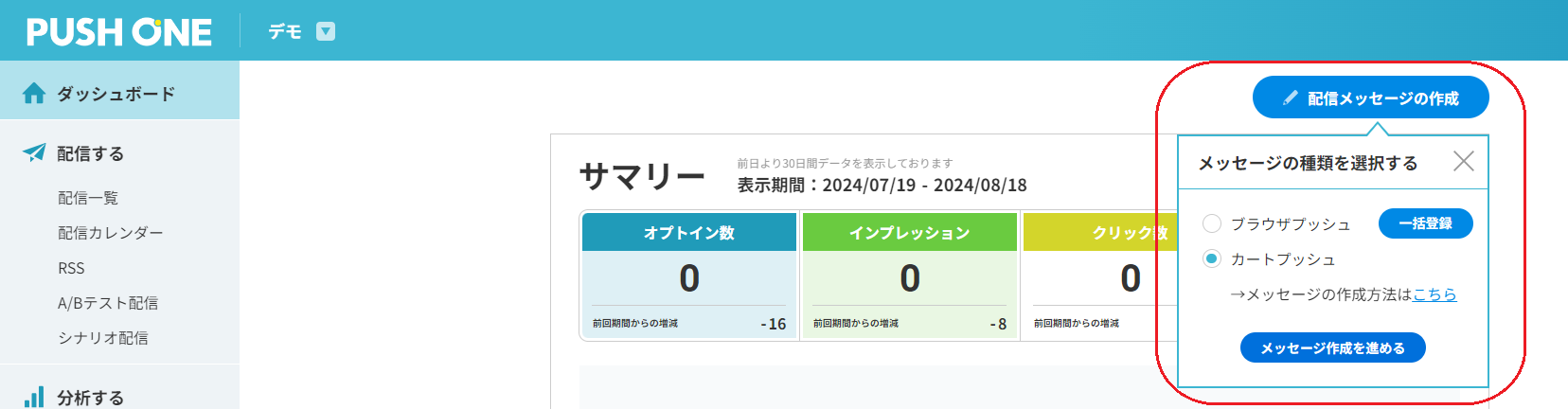Image resolution: width=1568 pixels, height=409 pixels.
Task: Open A/Bテスト配信 menu item
Action: click(x=108, y=303)
